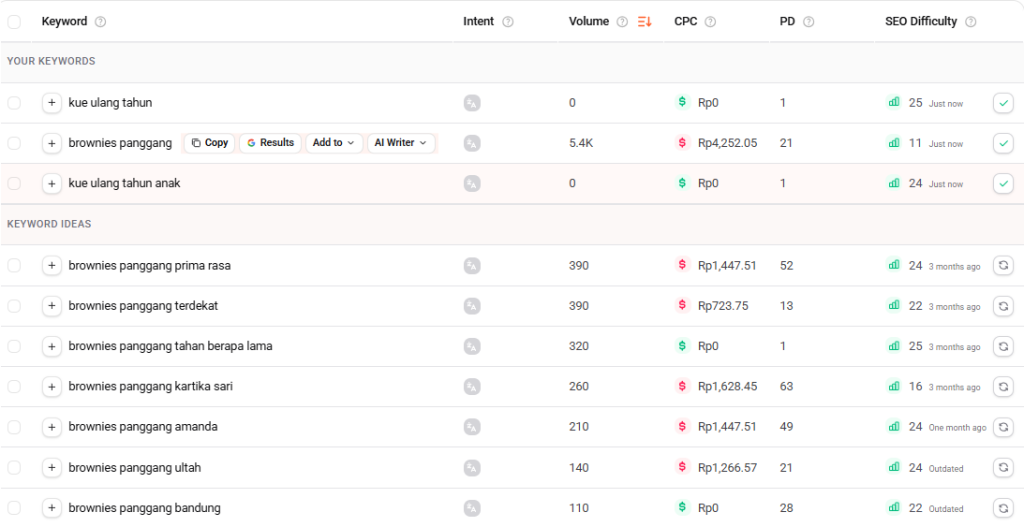
Task: Refresh SEO difficulty for 'brownies panggang tahan berapa lama'
Action: pyautogui.click(x=1003, y=346)
